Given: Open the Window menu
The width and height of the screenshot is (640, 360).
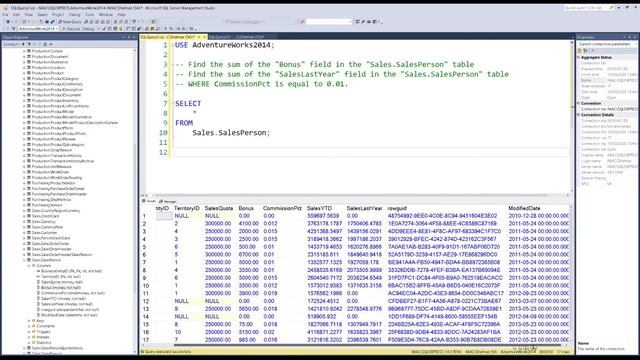Looking at the screenshot, I should (106, 15).
